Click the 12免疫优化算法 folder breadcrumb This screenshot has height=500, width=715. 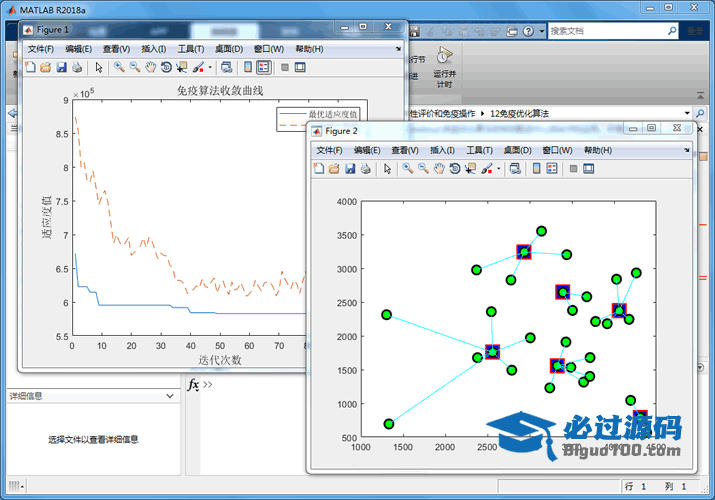click(519, 114)
